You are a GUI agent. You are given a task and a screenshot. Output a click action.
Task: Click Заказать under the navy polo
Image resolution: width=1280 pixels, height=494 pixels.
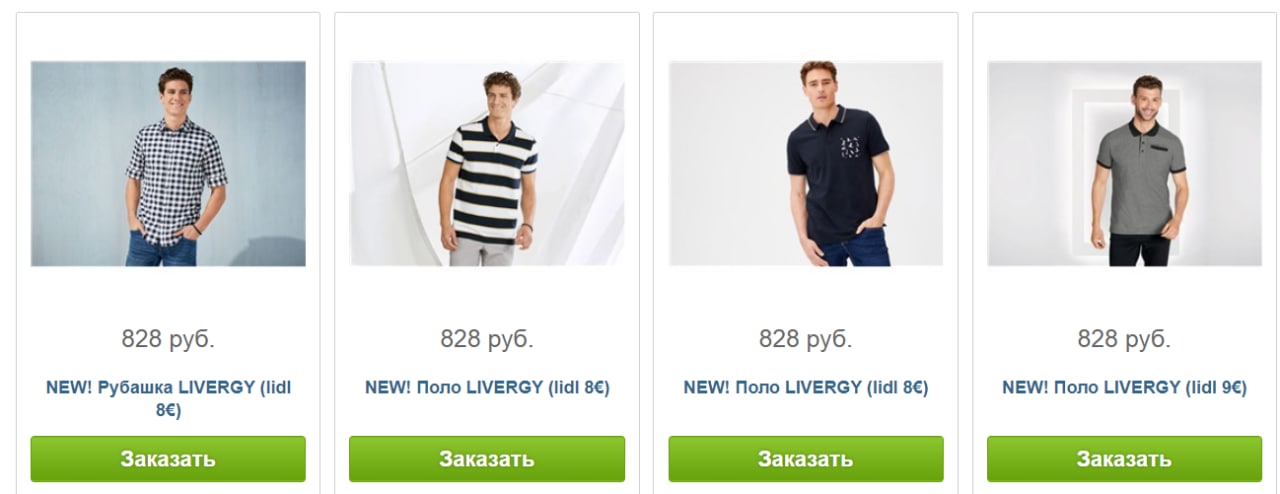click(x=806, y=459)
